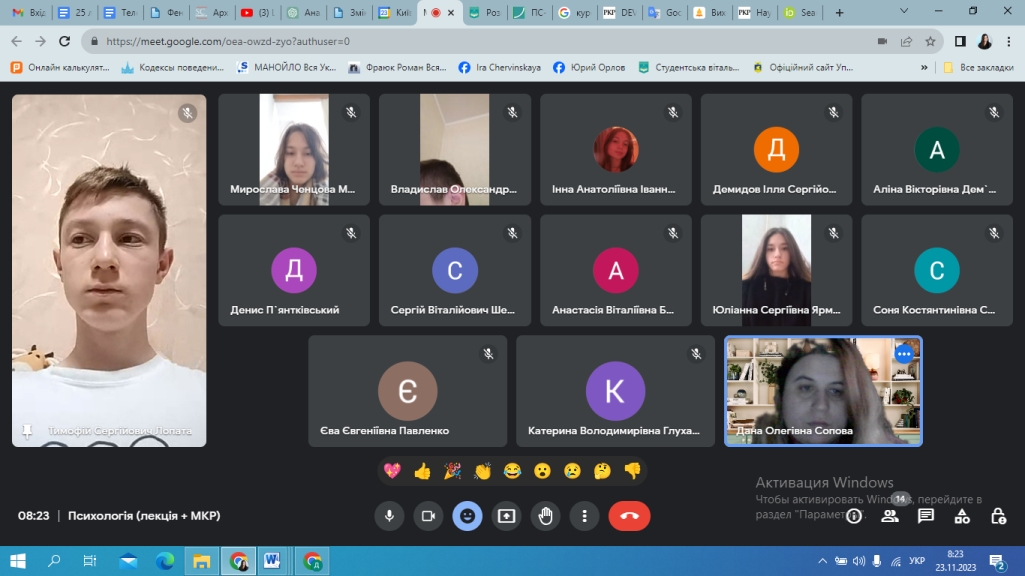Send the thumbs up reaction
The image size is (1025, 576).
click(422, 471)
